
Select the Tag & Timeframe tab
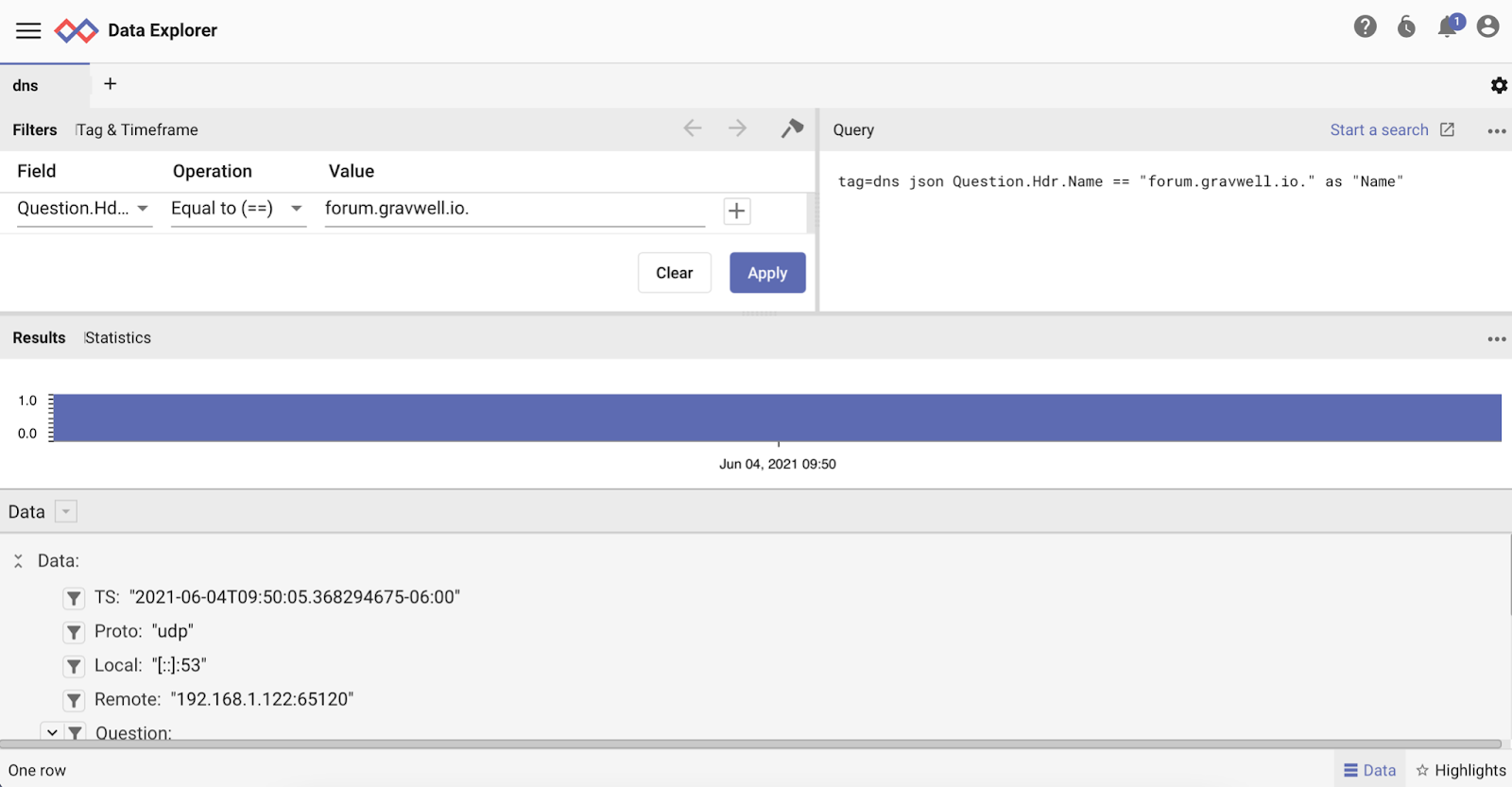click(x=137, y=130)
